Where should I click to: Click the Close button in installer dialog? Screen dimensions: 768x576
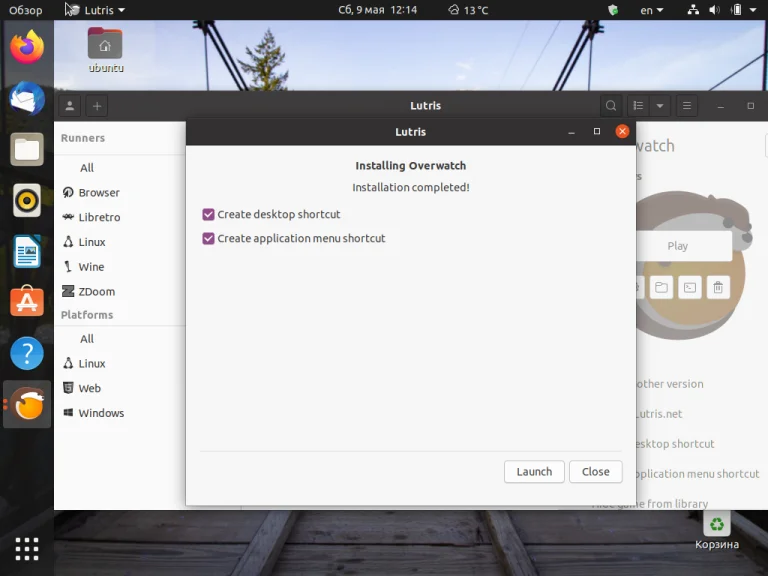point(596,472)
